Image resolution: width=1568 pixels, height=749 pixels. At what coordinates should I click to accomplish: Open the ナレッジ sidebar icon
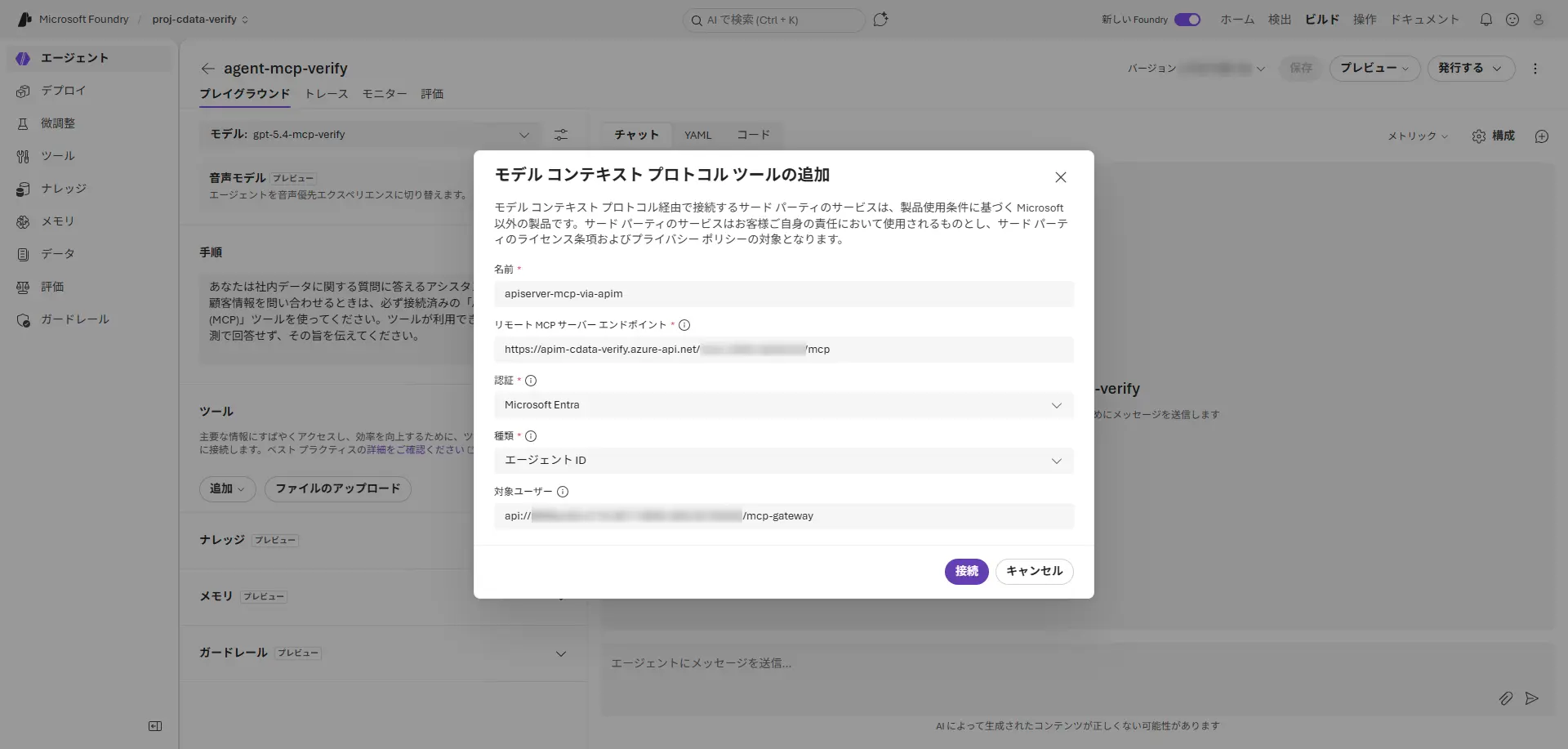23,189
